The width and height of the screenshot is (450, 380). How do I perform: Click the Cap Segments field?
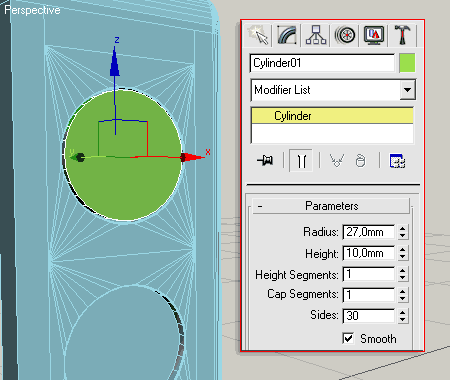pyautogui.click(x=369, y=295)
